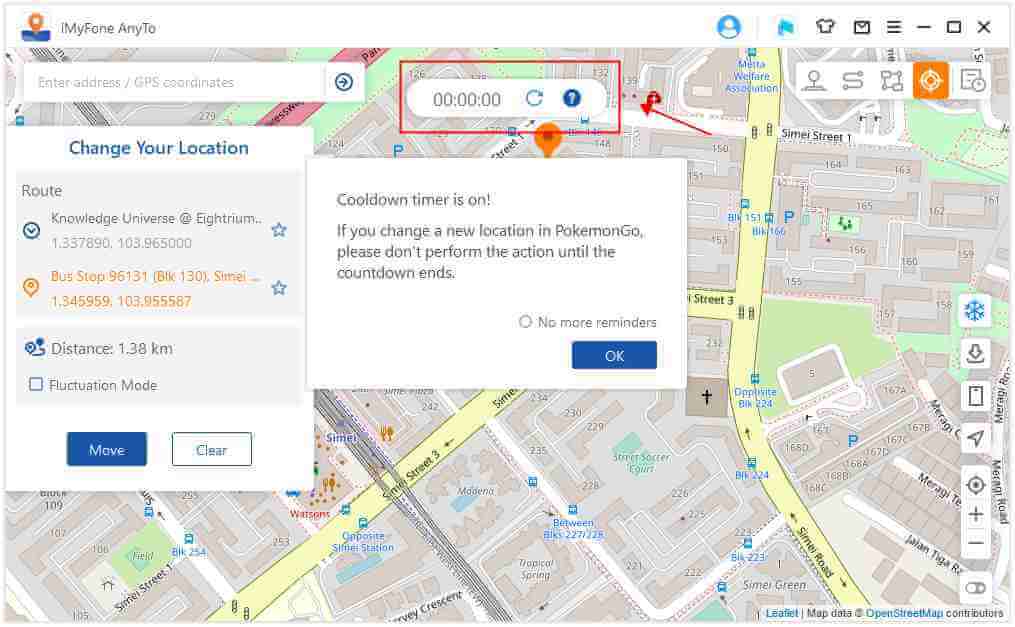Select the No more reminders option
Viewport: 1015px width, 627px height.
tap(525, 322)
